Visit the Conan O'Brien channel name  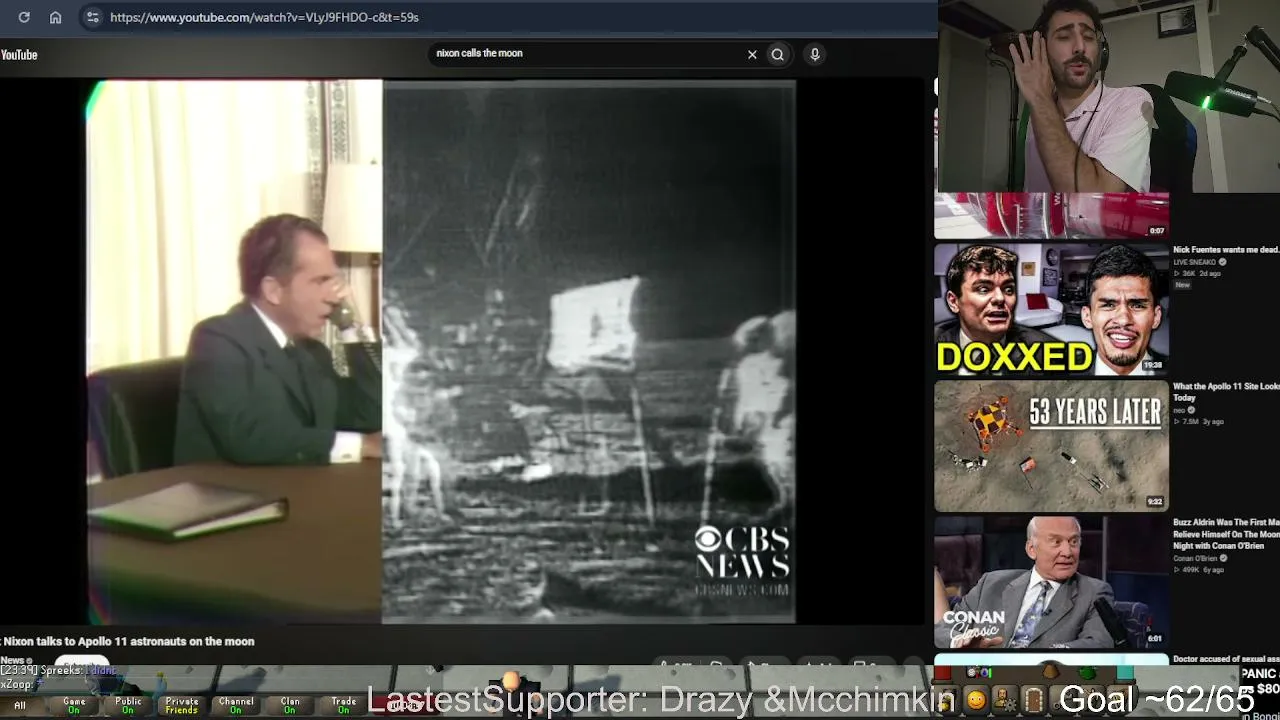click(1195, 558)
